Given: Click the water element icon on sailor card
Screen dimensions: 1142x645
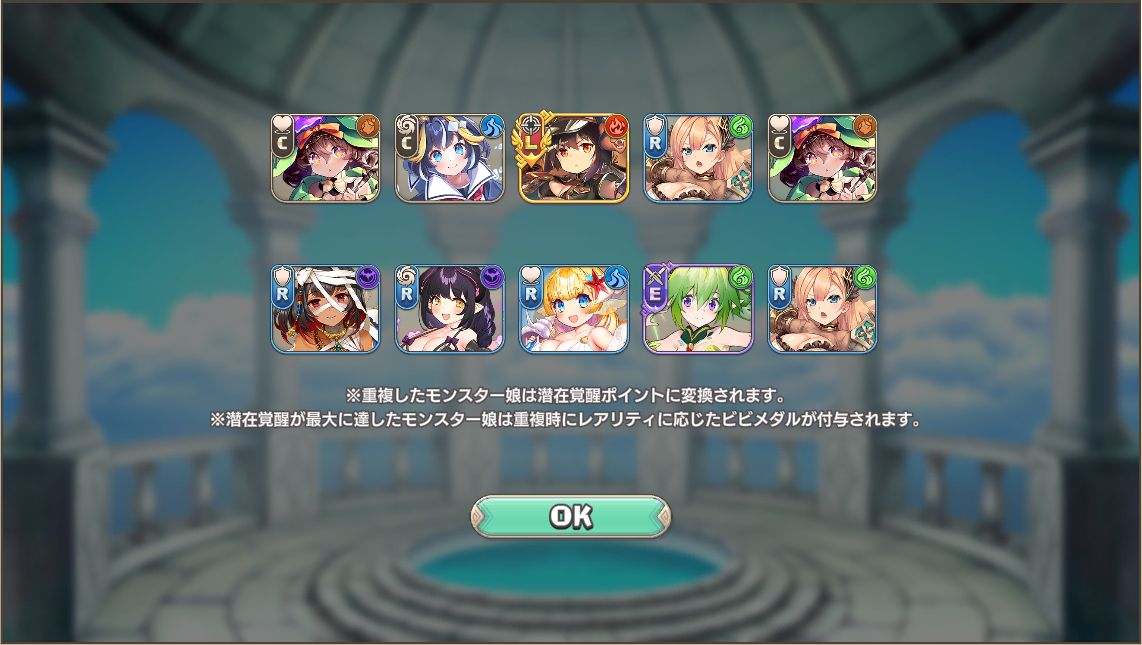Looking at the screenshot, I should (x=492, y=126).
